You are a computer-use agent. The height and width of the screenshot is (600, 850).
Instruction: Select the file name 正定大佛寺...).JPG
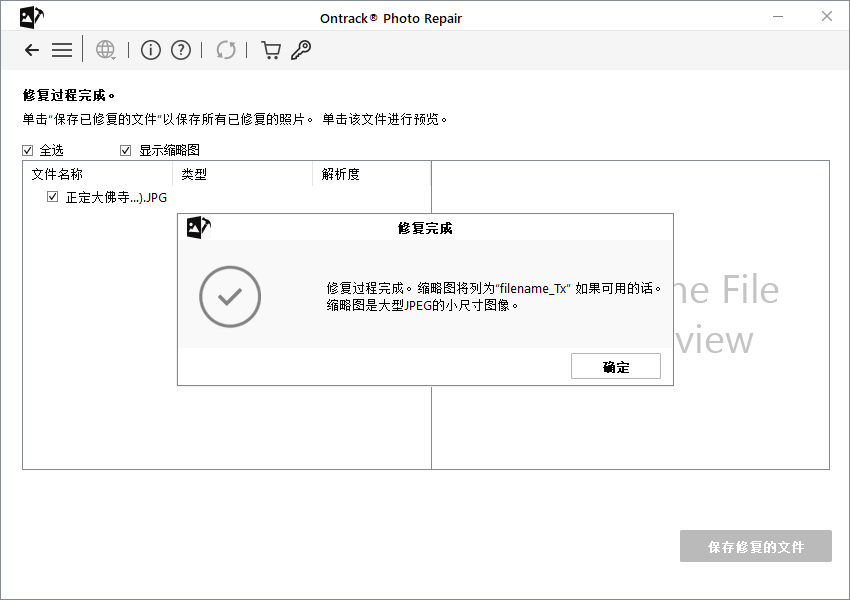coord(116,197)
